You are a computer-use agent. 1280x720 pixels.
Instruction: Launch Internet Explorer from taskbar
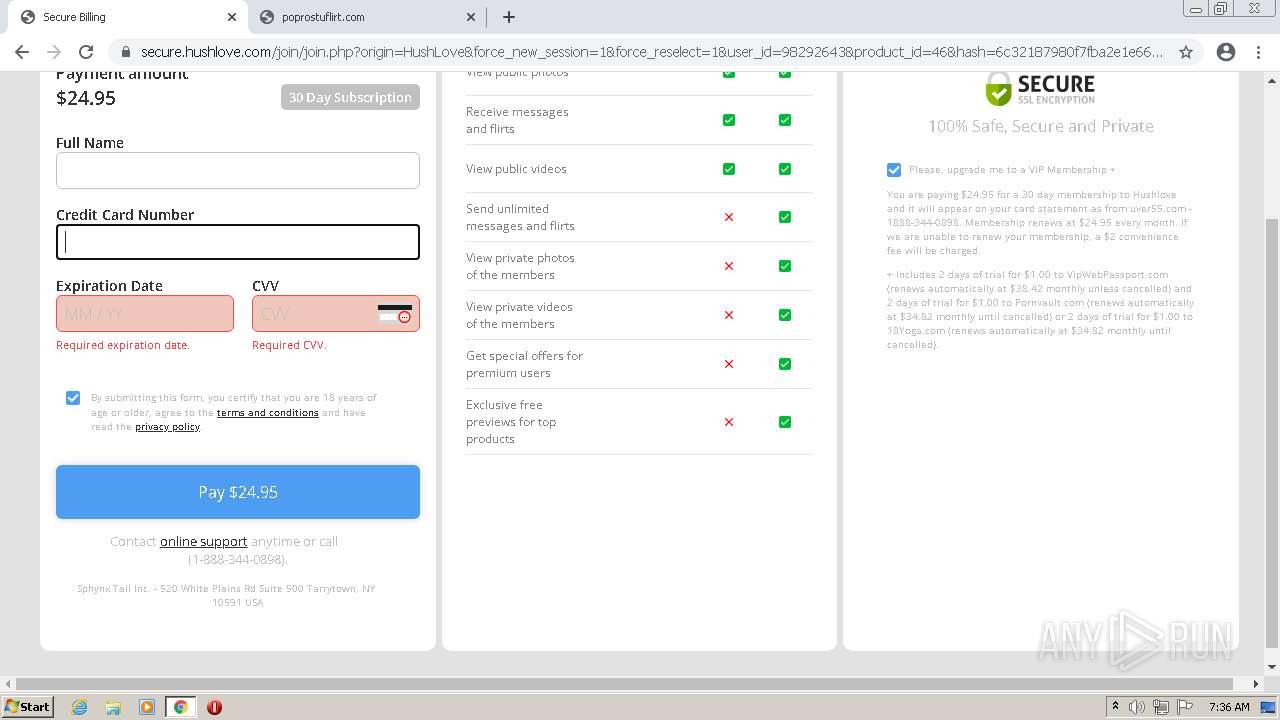point(80,707)
